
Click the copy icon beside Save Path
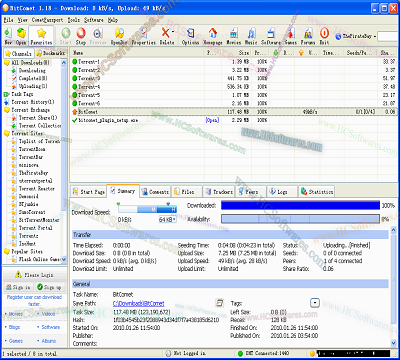pos(219,303)
